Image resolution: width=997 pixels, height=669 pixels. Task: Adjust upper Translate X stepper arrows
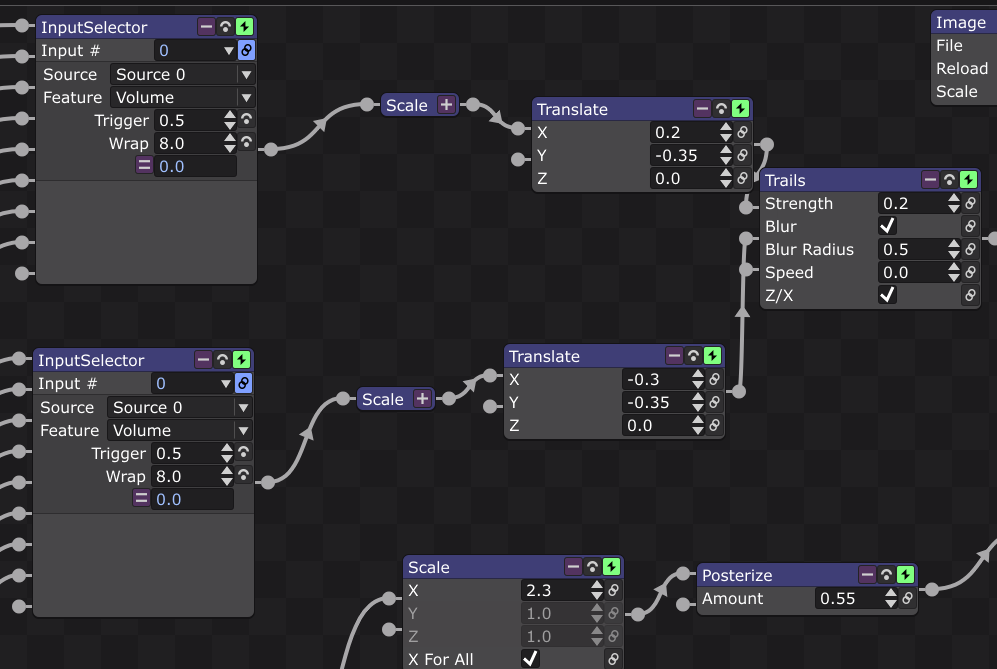[x=725, y=132]
